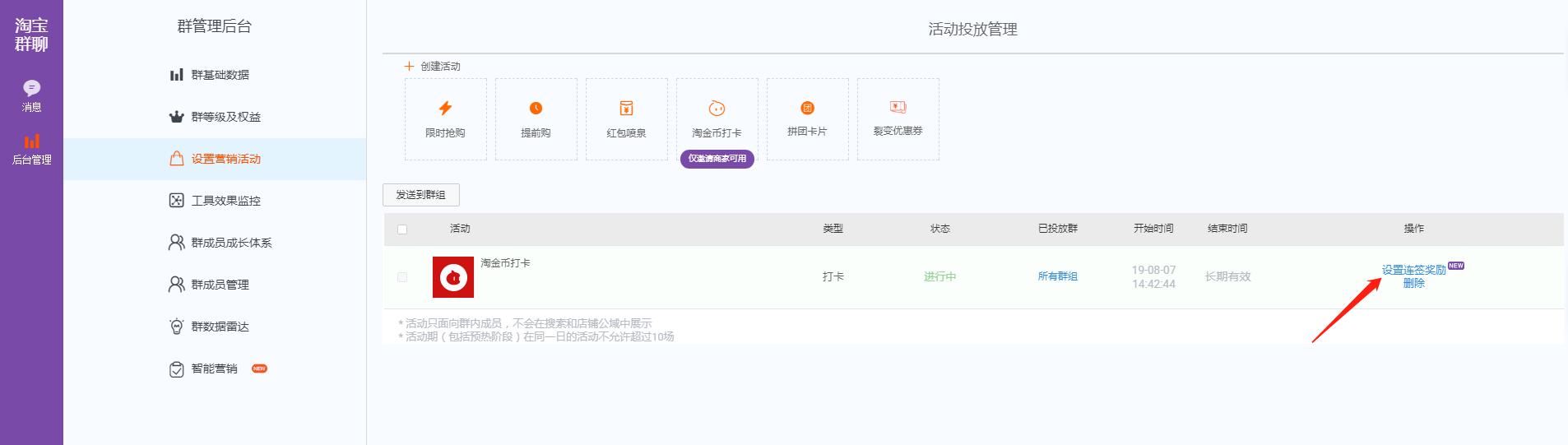Open the 群数据雷达 menu item
Screen dimensions: 1568x445
(x=215, y=327)
